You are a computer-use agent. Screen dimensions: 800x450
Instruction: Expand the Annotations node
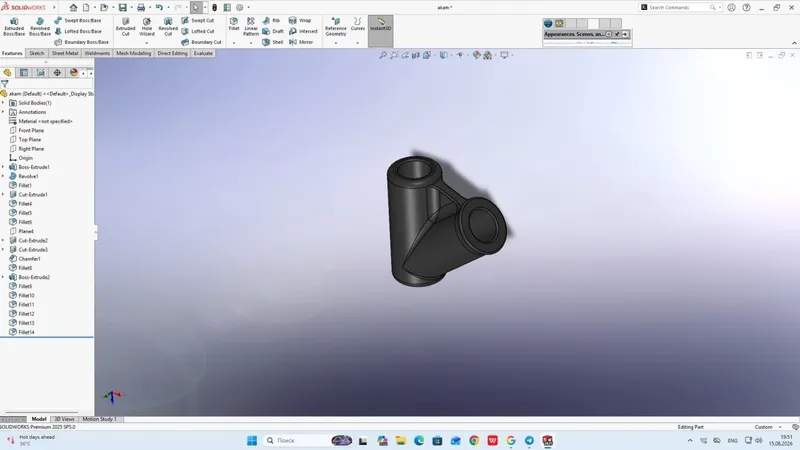pos(3,112)
